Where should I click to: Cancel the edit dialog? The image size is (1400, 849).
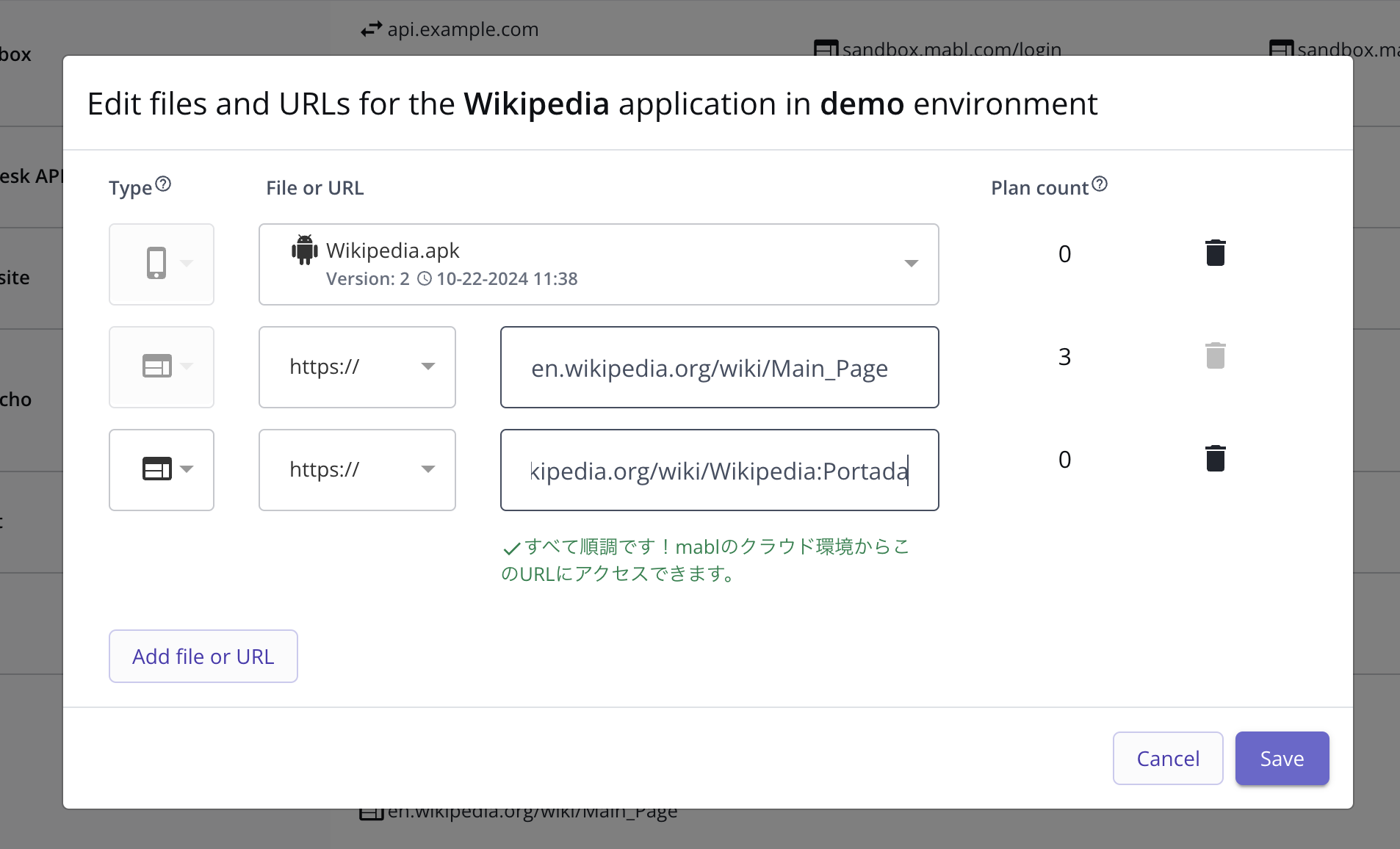(1168, 758)
